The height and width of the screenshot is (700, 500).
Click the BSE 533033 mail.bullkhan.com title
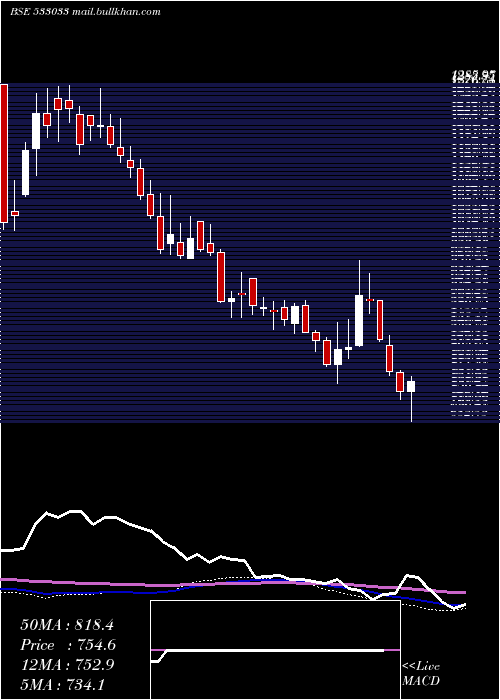[85, 12]
